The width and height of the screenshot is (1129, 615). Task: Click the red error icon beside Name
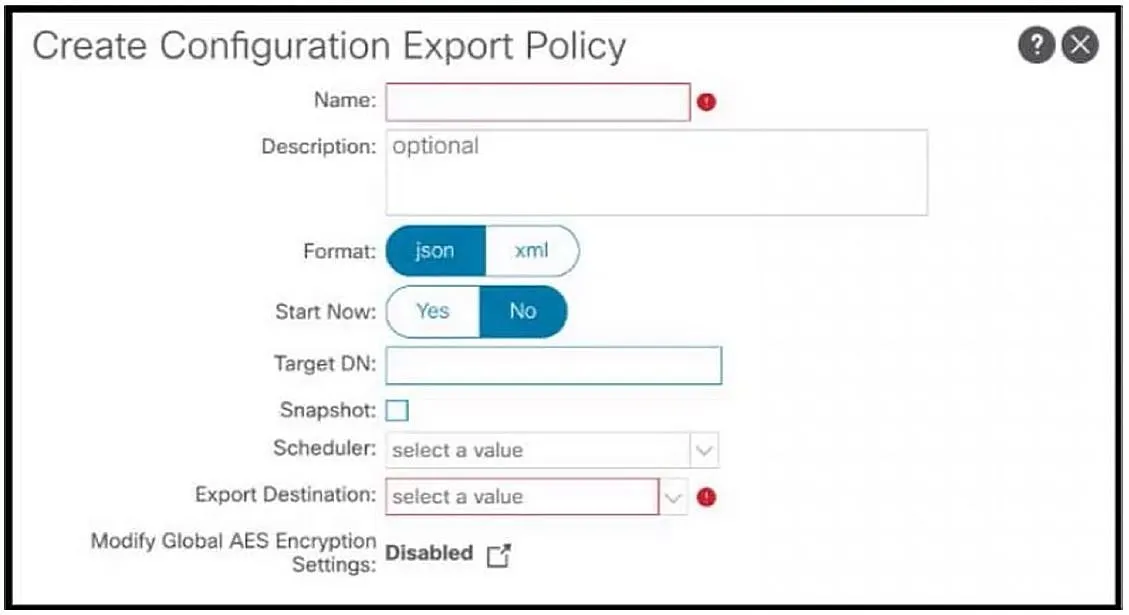[x=706, y=102]
